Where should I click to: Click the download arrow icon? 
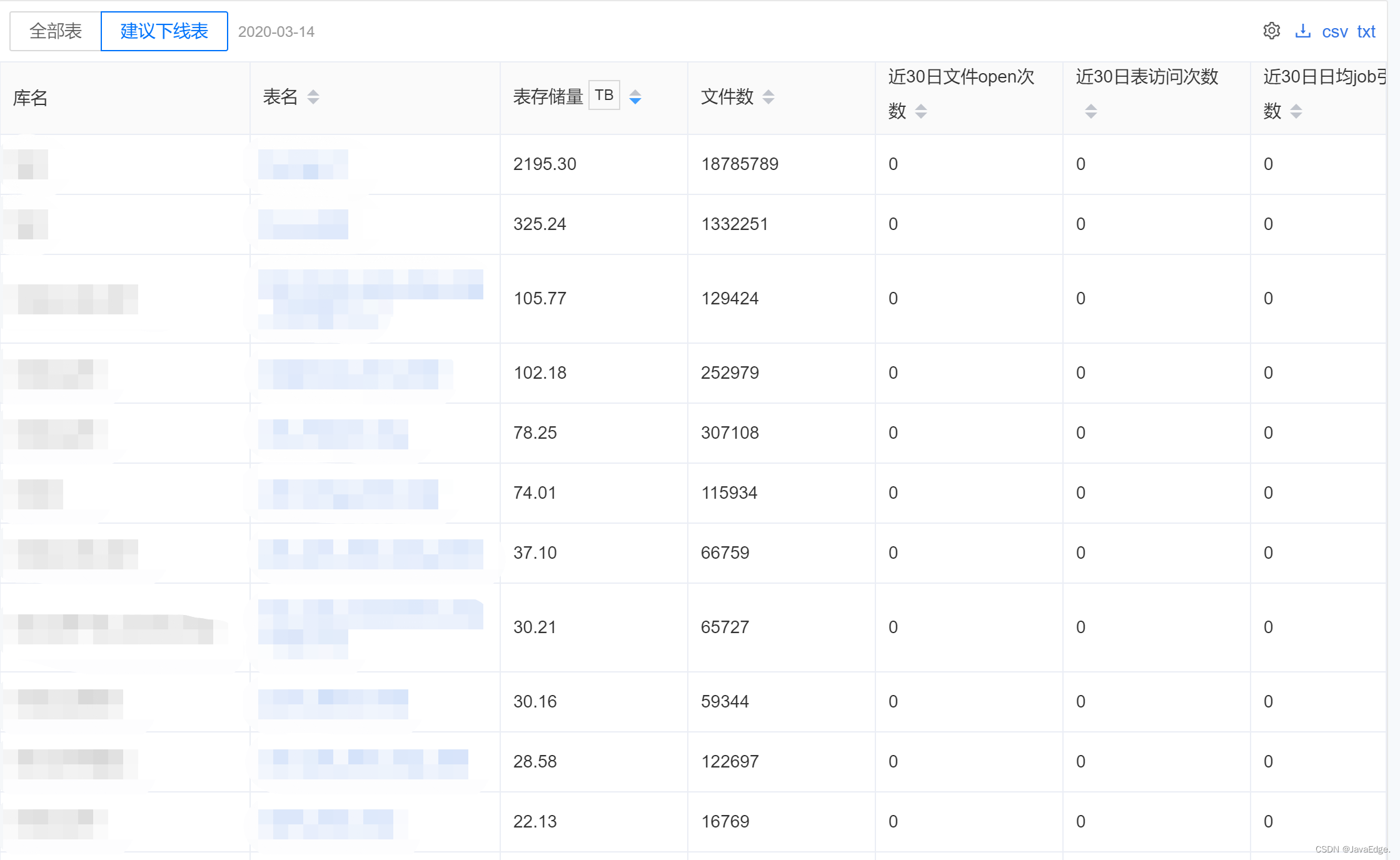coord(1302,31)
